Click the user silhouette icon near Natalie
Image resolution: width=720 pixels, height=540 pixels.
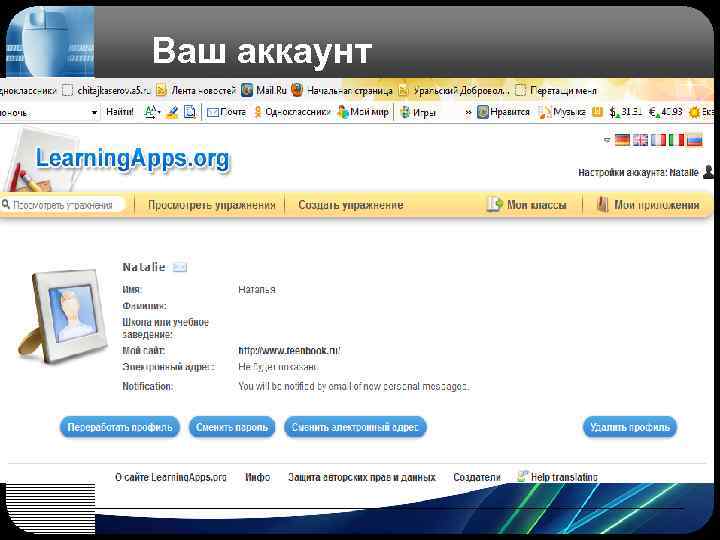point(709,172)
